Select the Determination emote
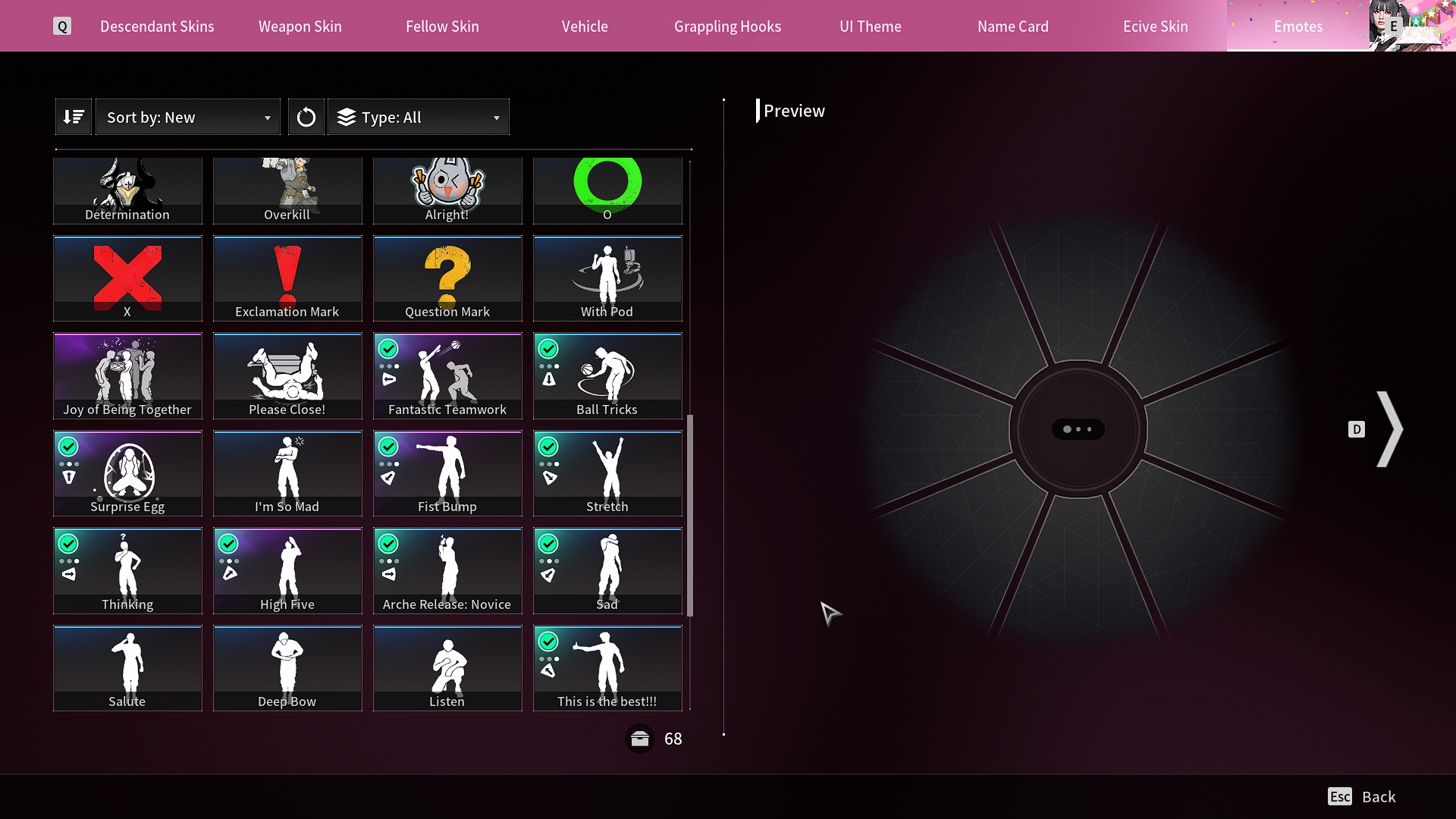This screenshot has height=819, width=1456. (x=127, y=191)
